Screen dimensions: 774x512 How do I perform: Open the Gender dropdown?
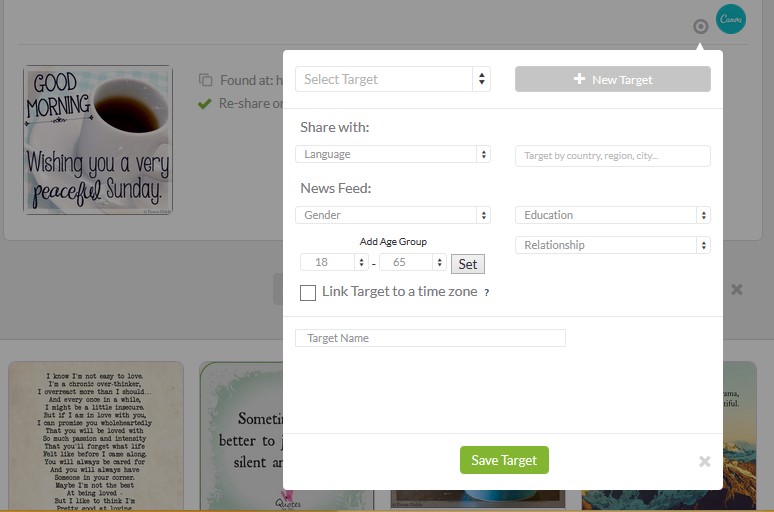tap(393, 215)
